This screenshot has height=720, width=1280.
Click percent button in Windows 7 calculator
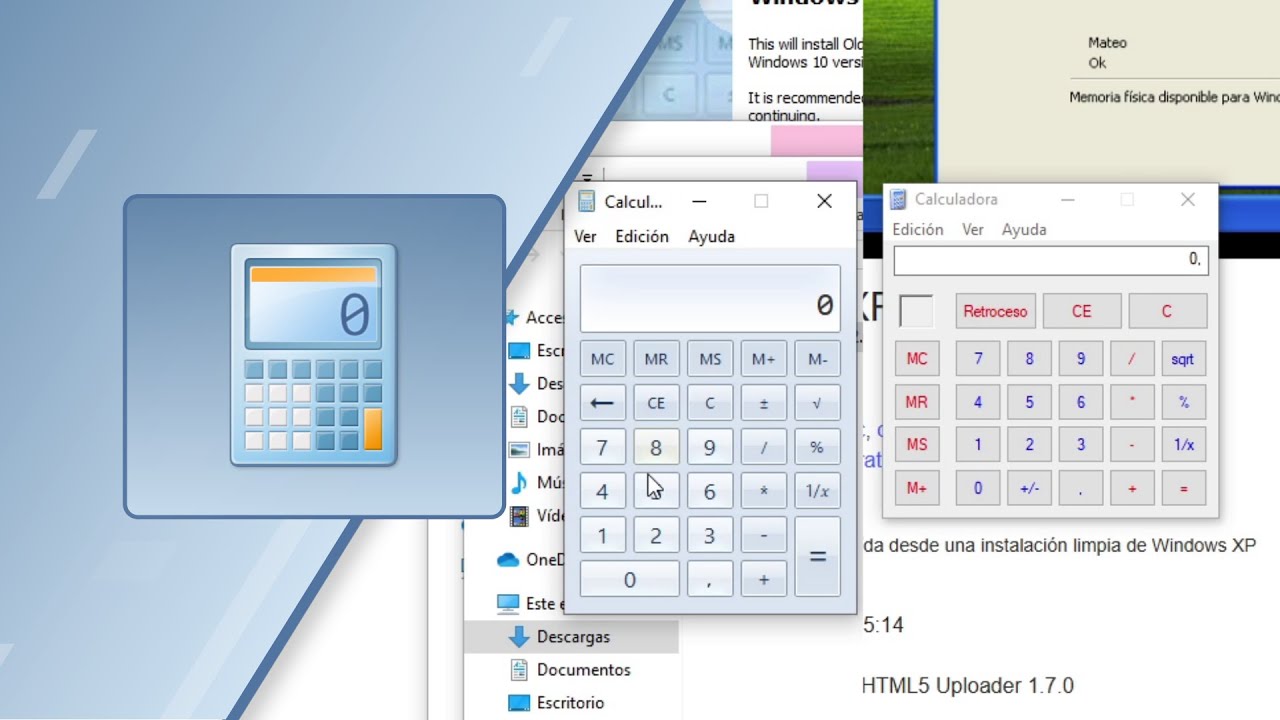click(x=817, y=447)
